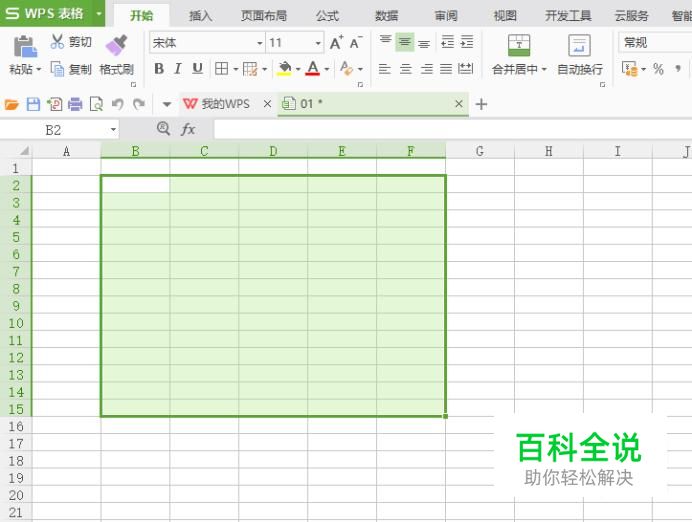Expand fill color dropdown arrow
Viewport: 692px width, 522px height.
pos(298,69)
